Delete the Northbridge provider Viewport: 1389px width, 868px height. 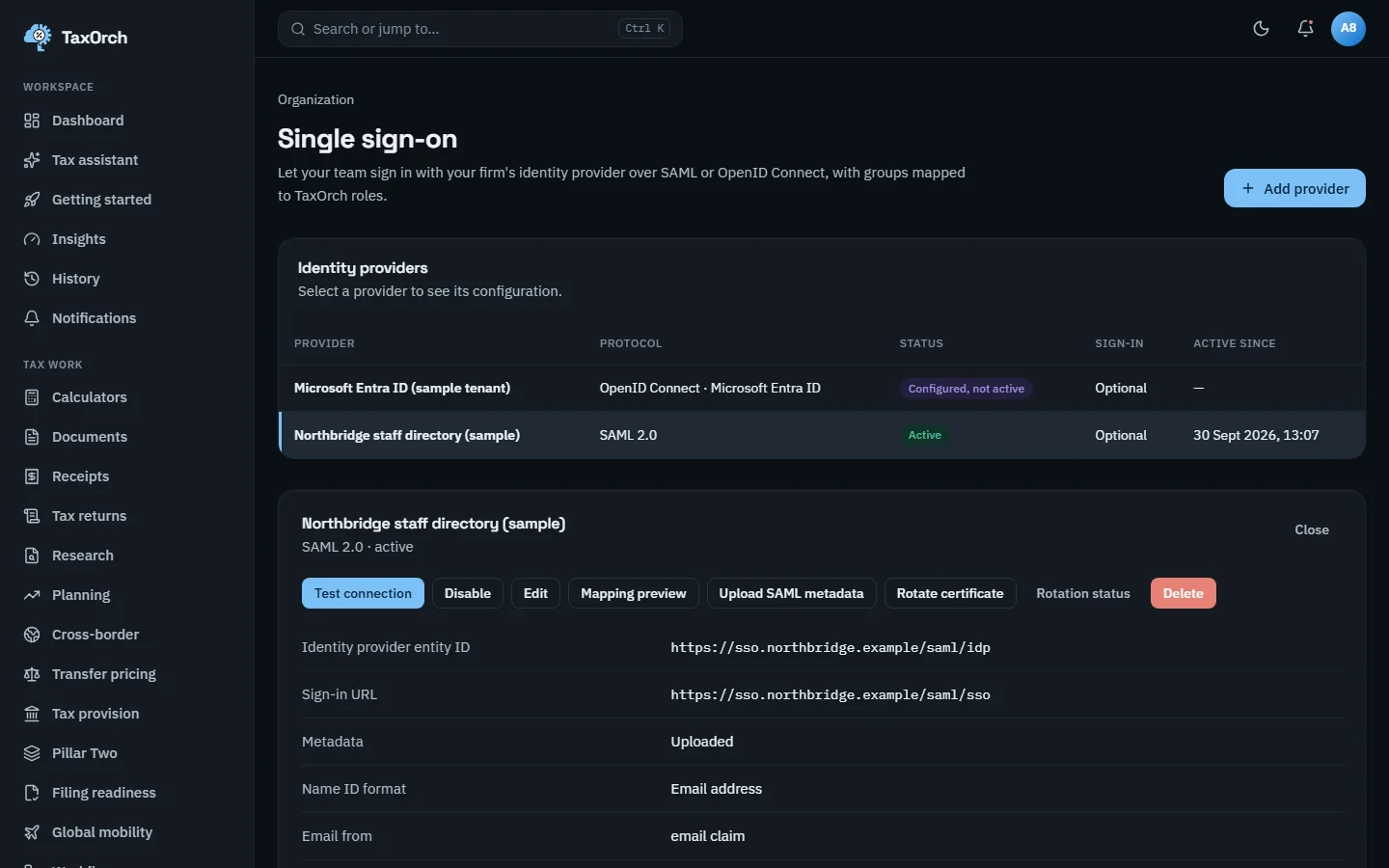pos(1184,593)
